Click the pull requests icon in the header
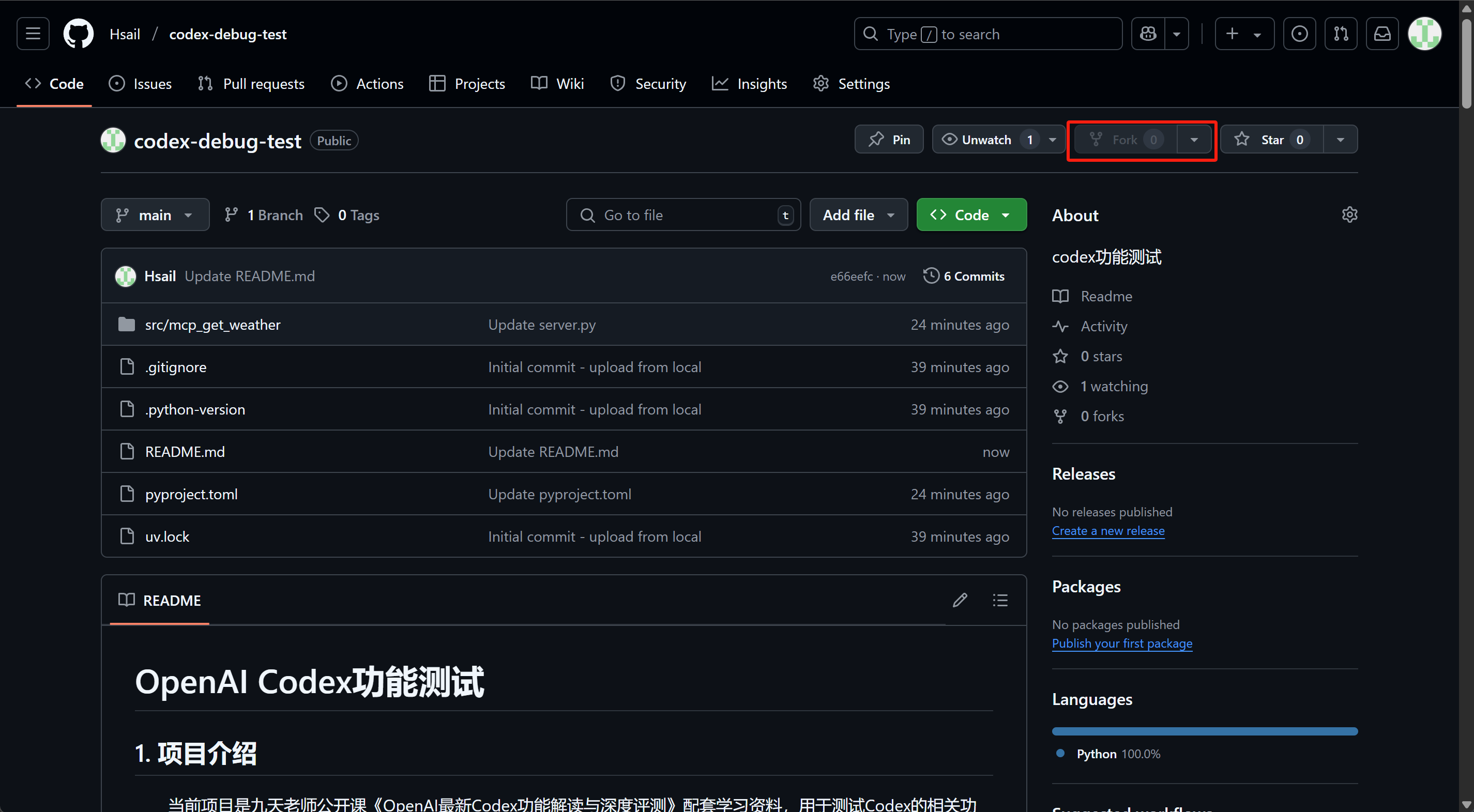This screenshot has height=812, width=1474. (x=1341, y=34)
